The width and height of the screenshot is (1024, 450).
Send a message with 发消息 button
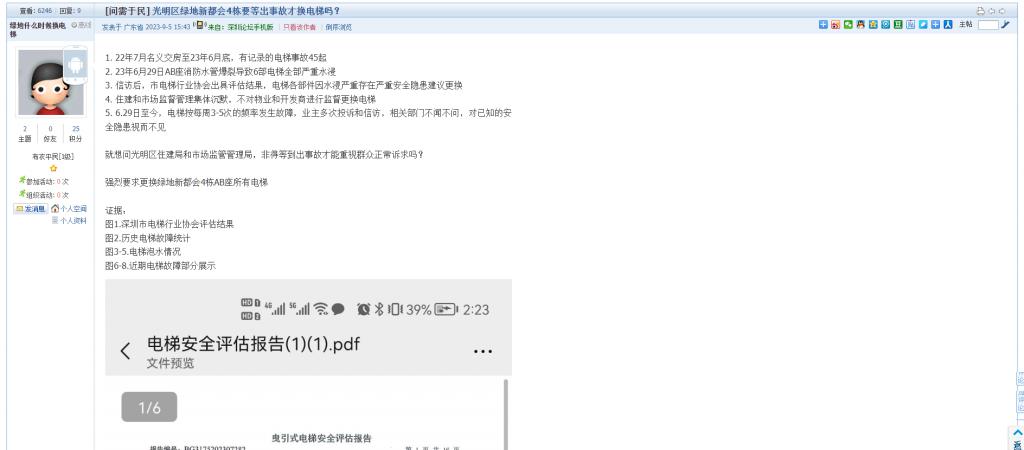tap(31, 209)
